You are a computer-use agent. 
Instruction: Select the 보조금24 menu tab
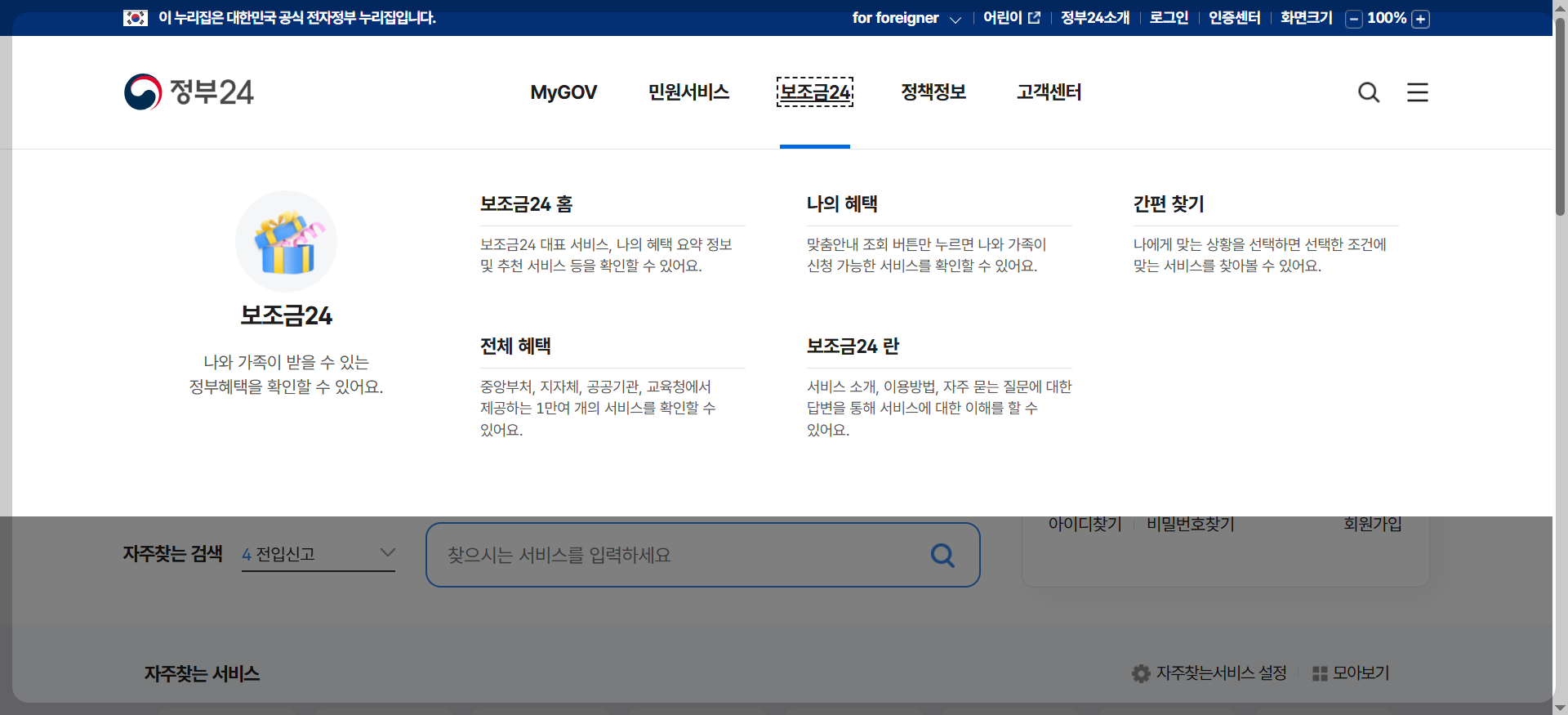point(815,92)
